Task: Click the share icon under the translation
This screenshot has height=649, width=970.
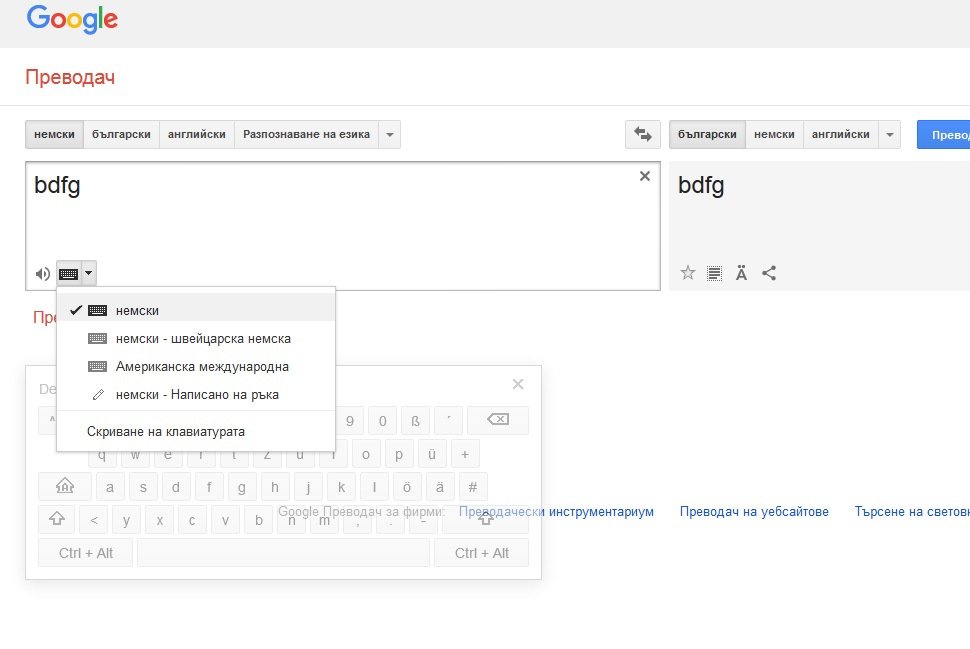Action: point(769,273)
